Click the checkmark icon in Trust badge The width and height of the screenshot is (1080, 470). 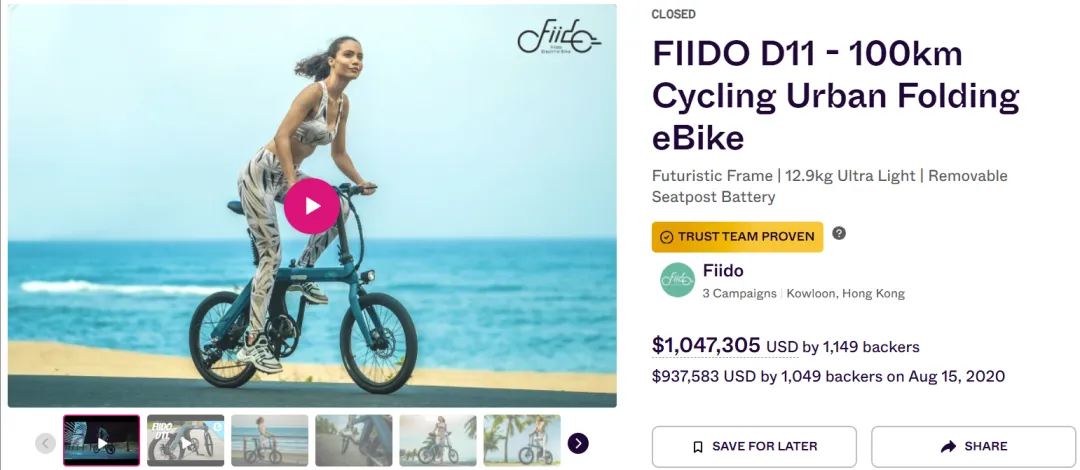[x=666, y=237]
